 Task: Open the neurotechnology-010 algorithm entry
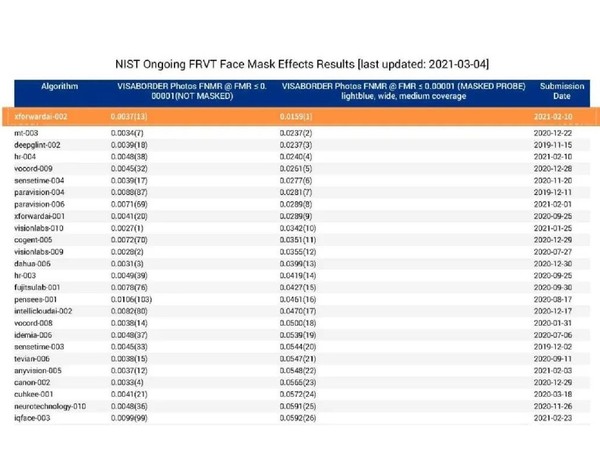50,406
